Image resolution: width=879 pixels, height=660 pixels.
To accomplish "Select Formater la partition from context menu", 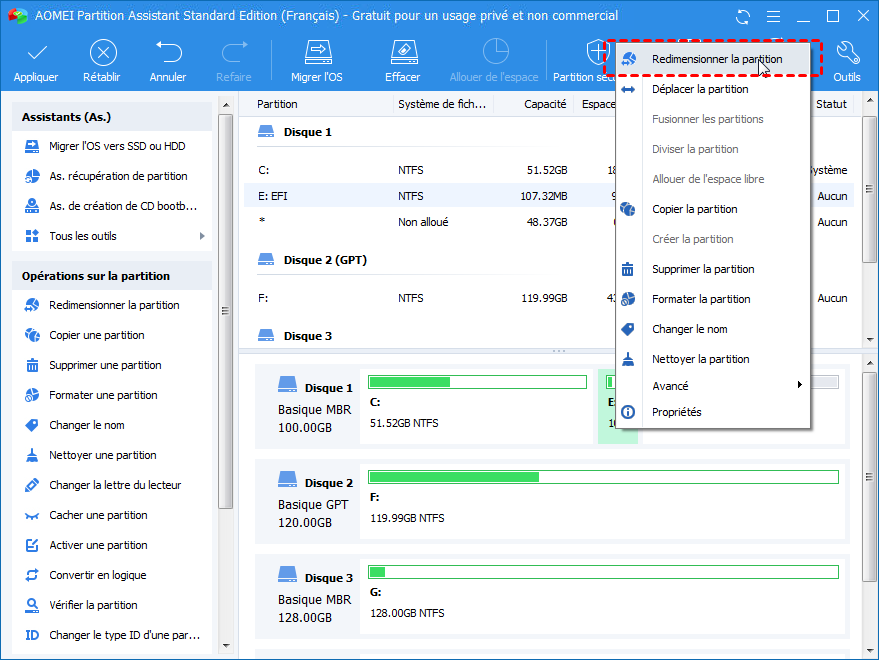I will [x=700, y=299].
